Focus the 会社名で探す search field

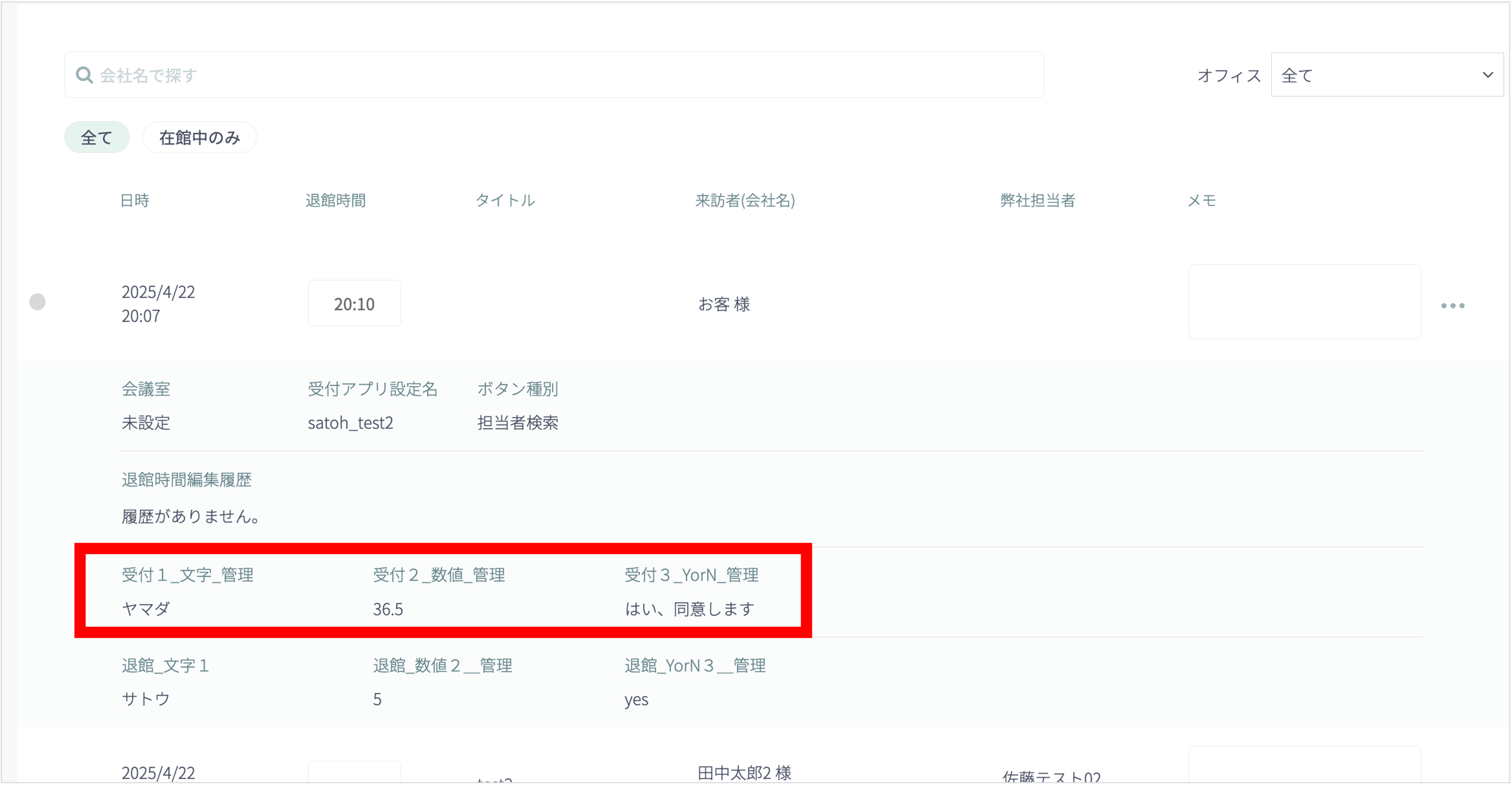coord(553,75)
